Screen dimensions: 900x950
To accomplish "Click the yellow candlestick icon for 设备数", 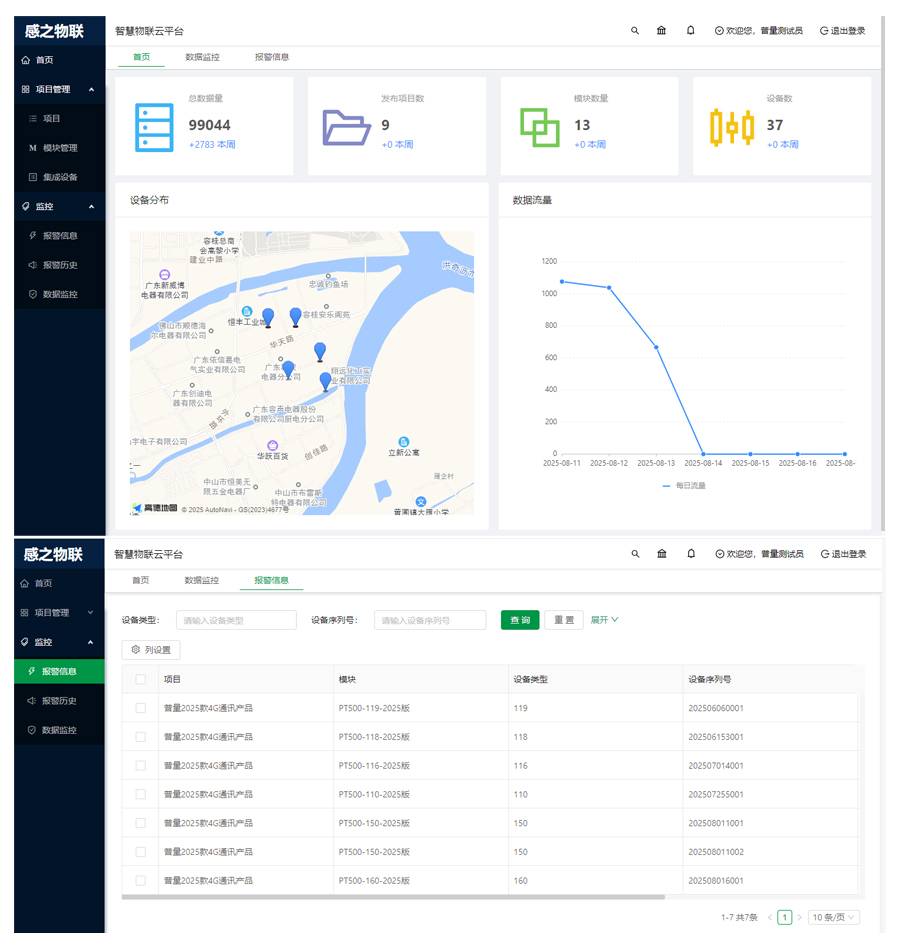I will (732, 127).
